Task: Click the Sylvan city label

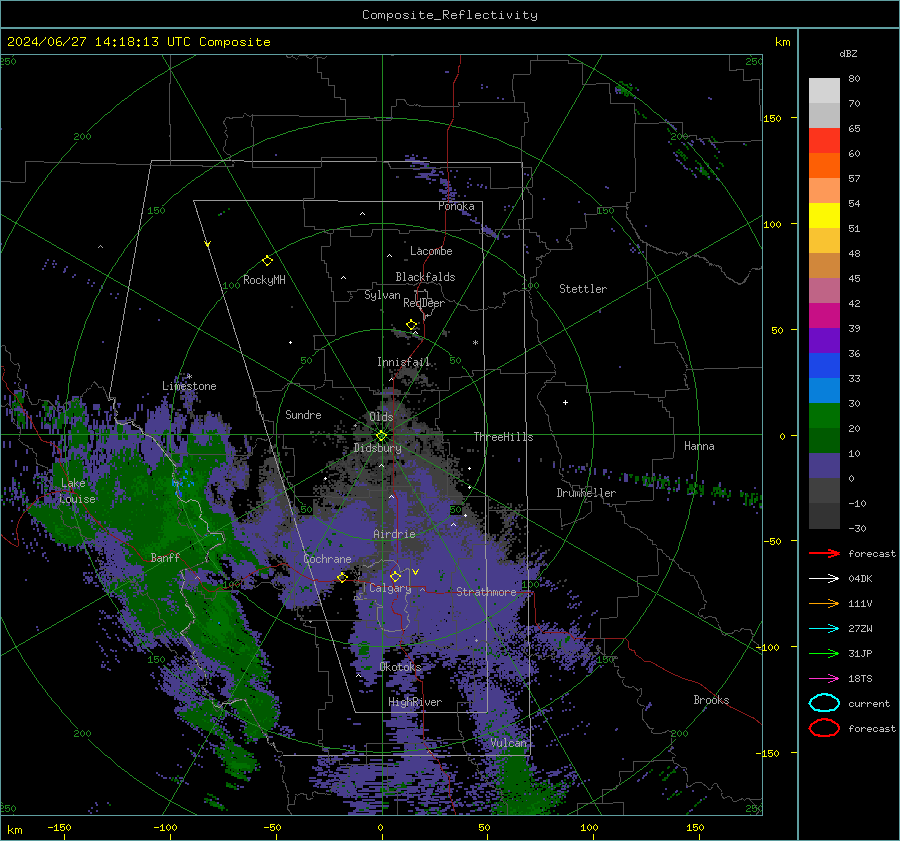Action: coord(382,295)
